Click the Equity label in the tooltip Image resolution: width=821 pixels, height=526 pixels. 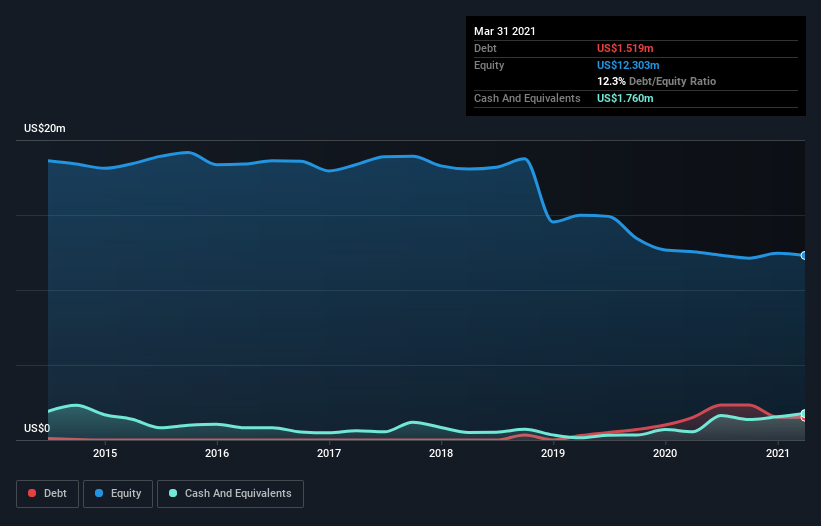[489, 65]
